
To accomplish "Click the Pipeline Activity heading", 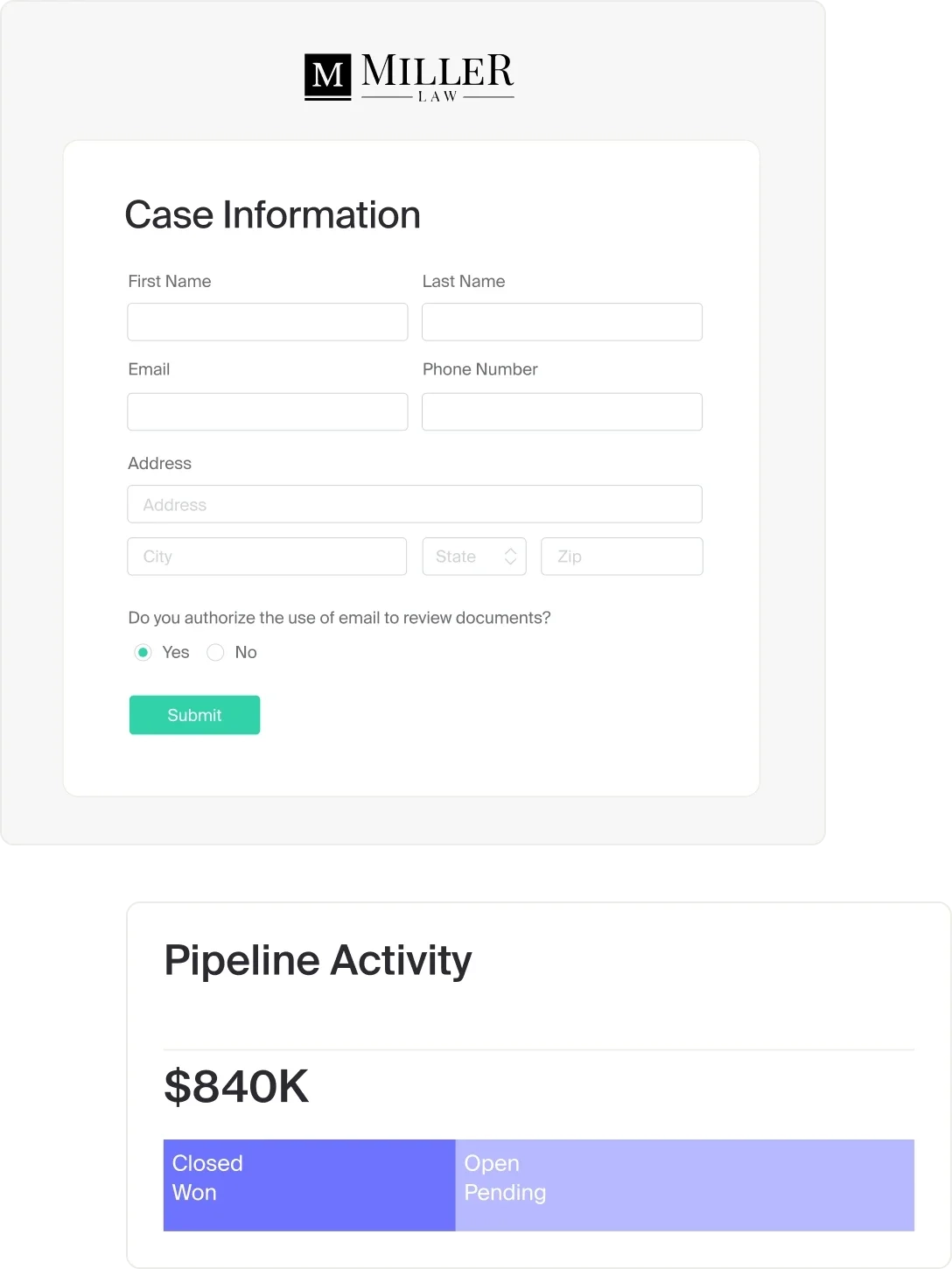I will 318,960.
